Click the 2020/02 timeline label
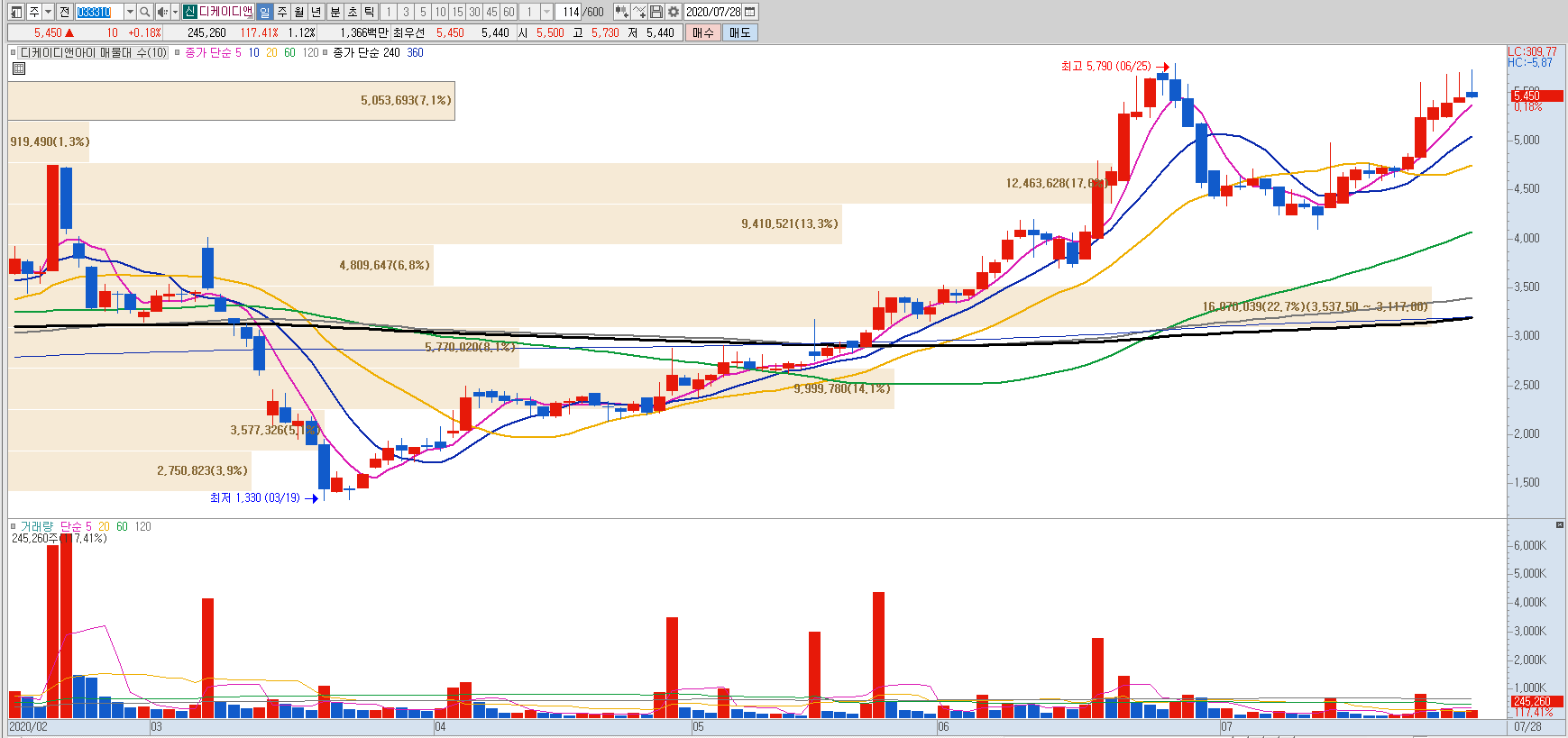 28,726
